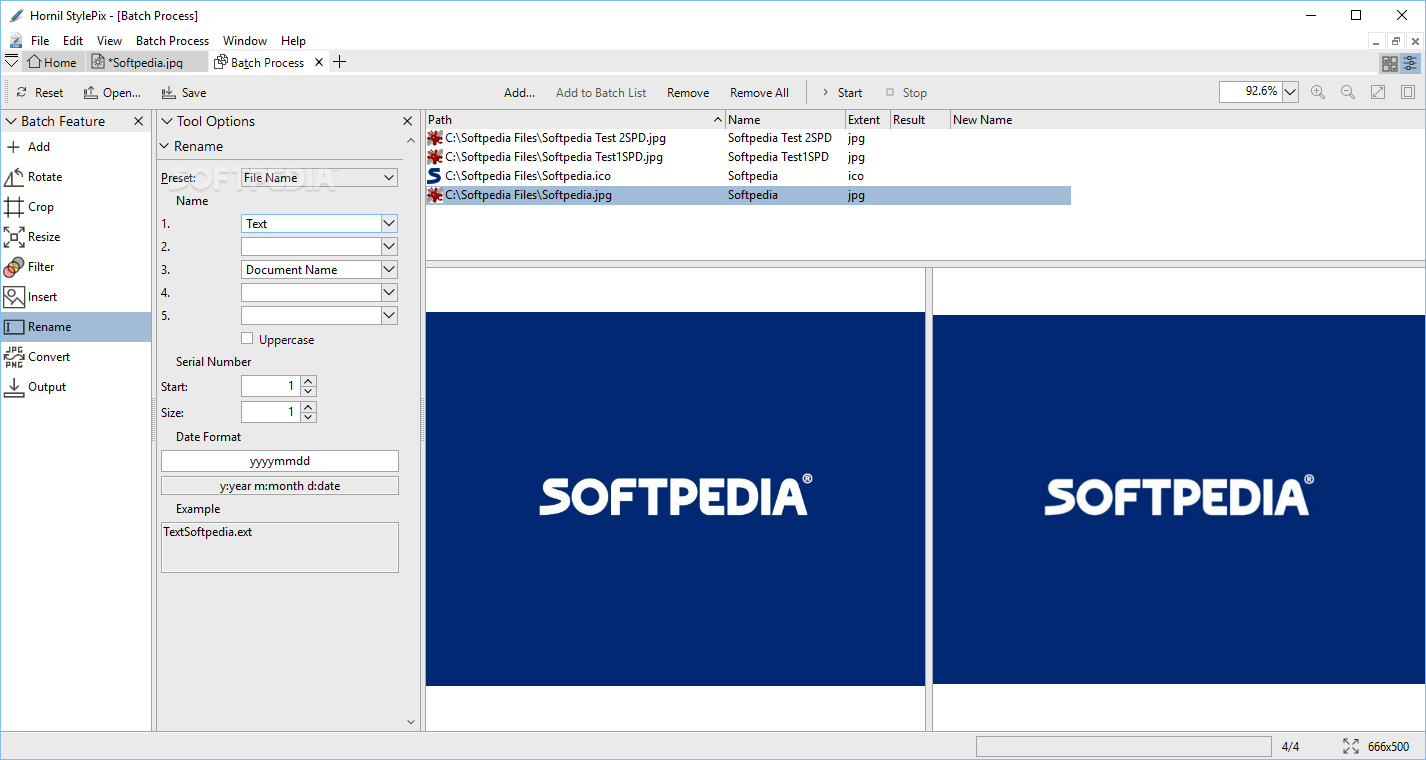Screen dimensions: 1426x760
Task: Collapse the Tool Options panel header
Action: [166, 121]
